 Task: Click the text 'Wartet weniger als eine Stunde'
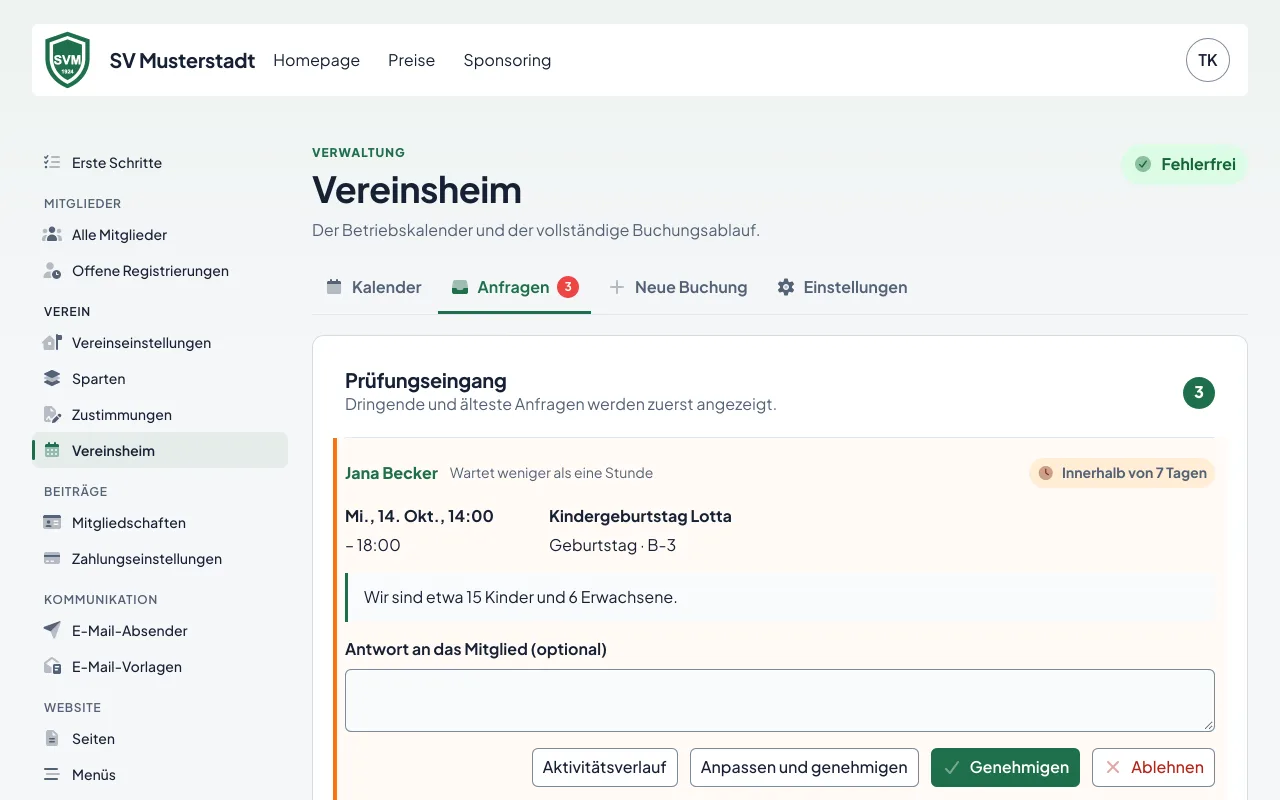point(551,473)
